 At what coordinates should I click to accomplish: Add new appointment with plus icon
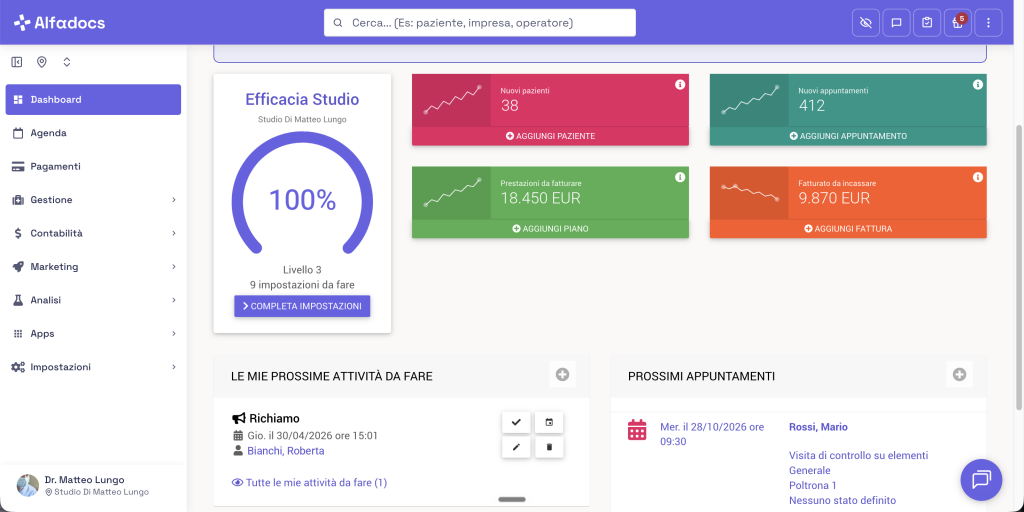pyautogui.click(x=959, y=374)
